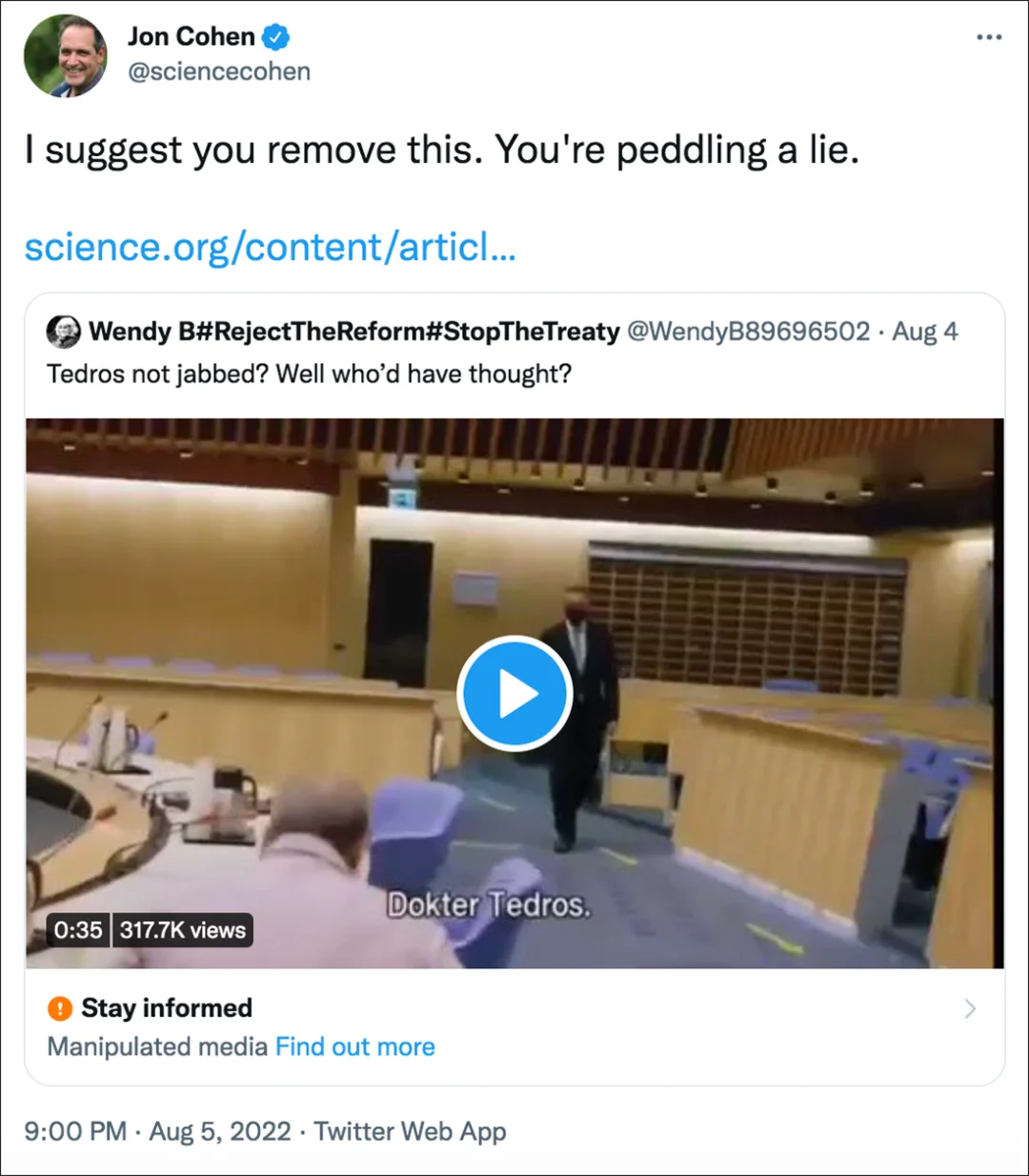Click Jon Cohen's profile avatar

point(65,55)
